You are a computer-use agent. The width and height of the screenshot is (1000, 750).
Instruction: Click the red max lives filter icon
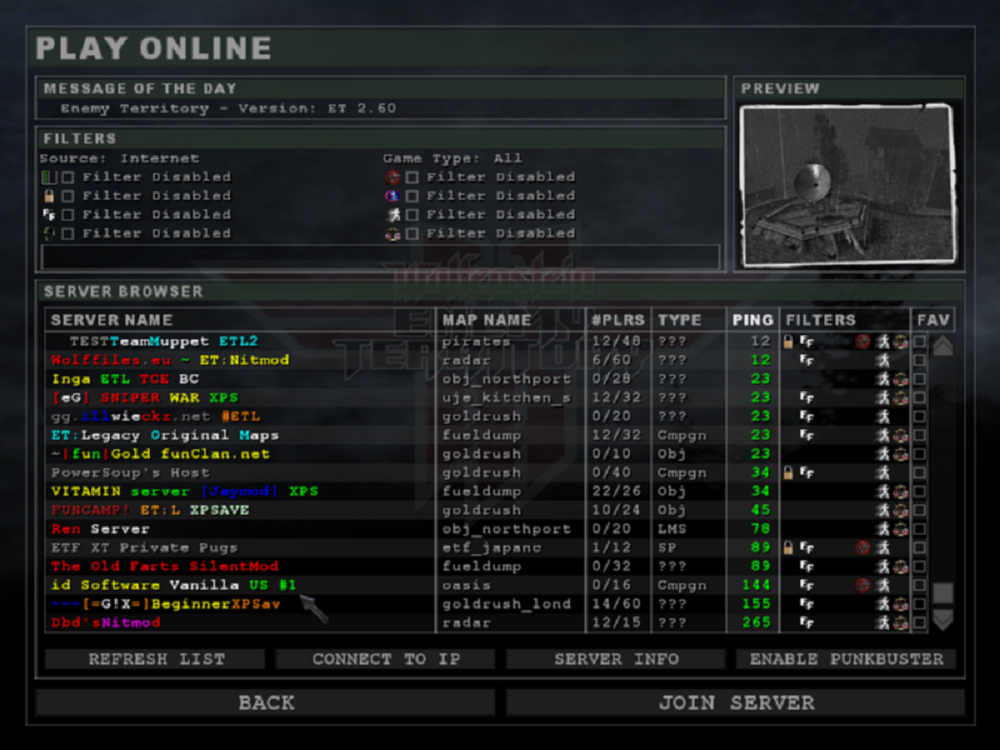pyautogui.click(x=392, y=177)
